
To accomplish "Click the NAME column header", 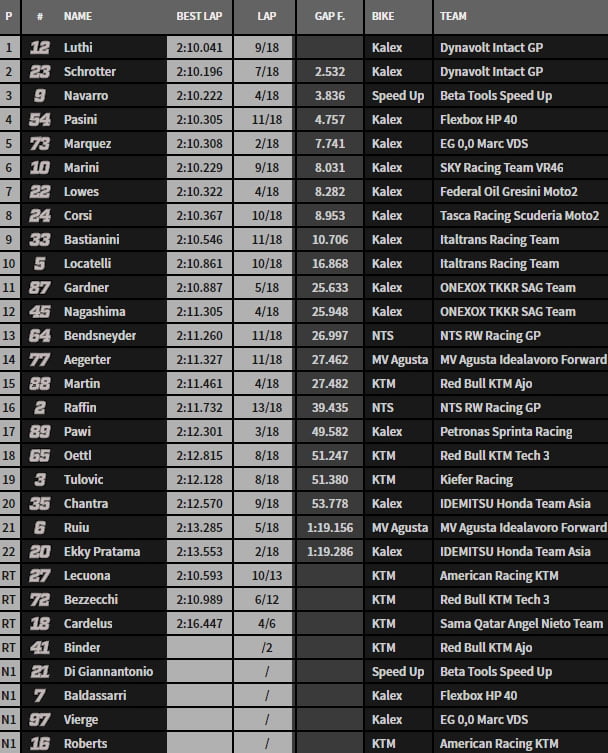I will [x=77, y=17].
